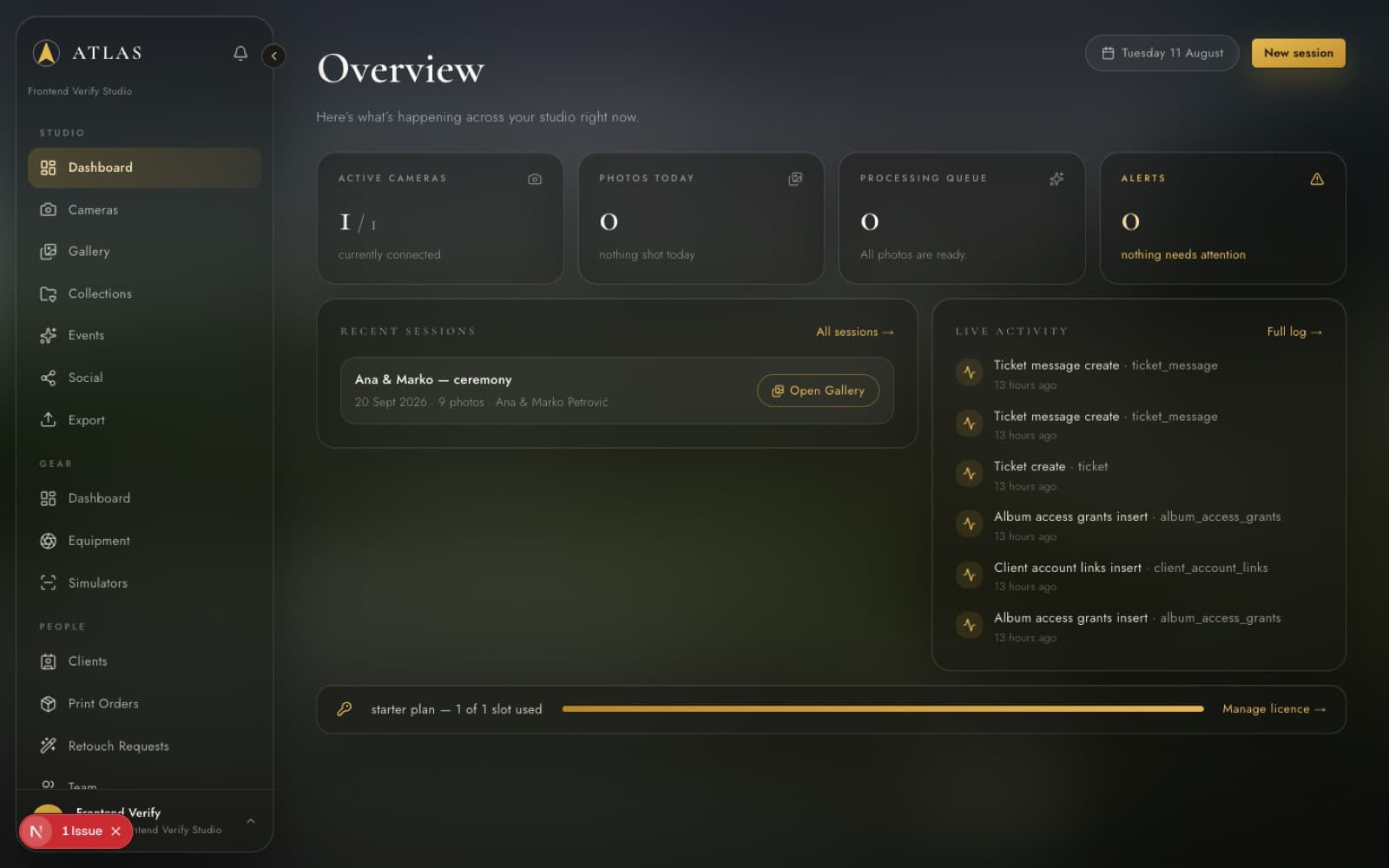Click the Manage licence link
This screenshot has height=868, width=1389.
(1274, 709)
